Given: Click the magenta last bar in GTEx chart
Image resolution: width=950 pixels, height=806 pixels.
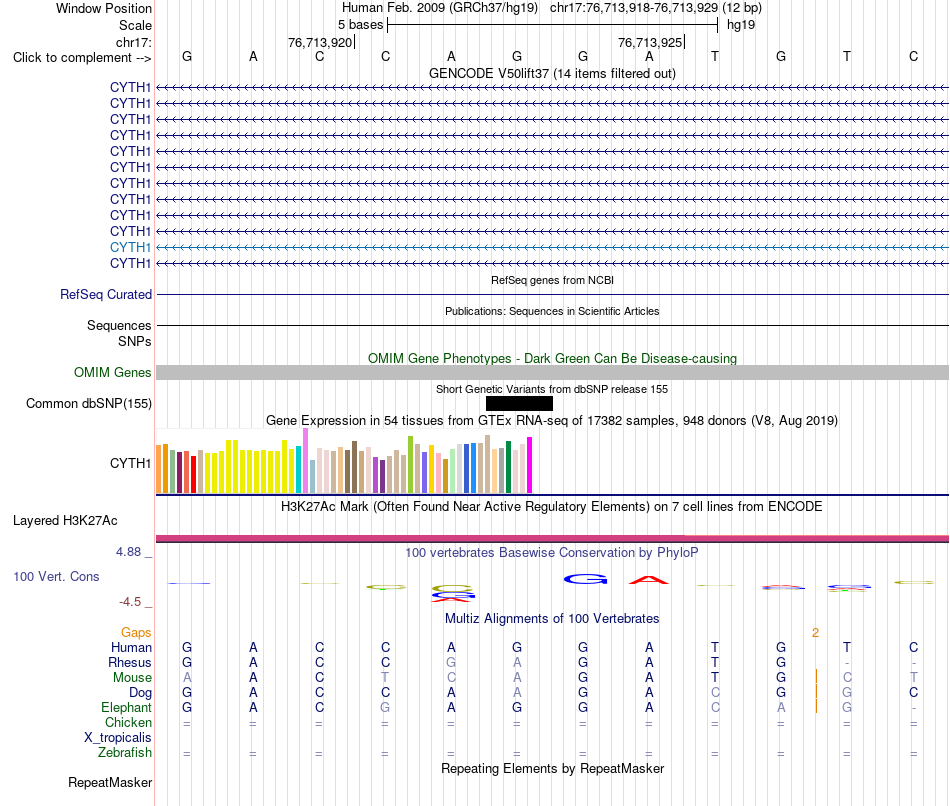Looking at the screenshot, I should [x=530, y=465].
